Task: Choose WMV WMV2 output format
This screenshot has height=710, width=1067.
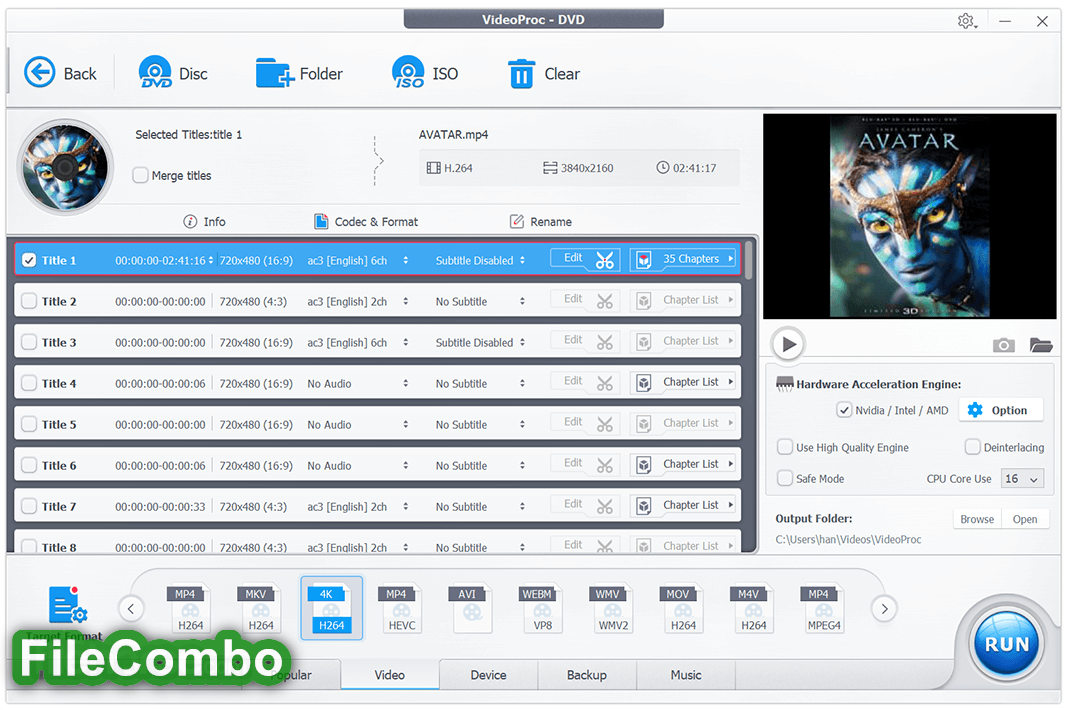Action: 612,609
